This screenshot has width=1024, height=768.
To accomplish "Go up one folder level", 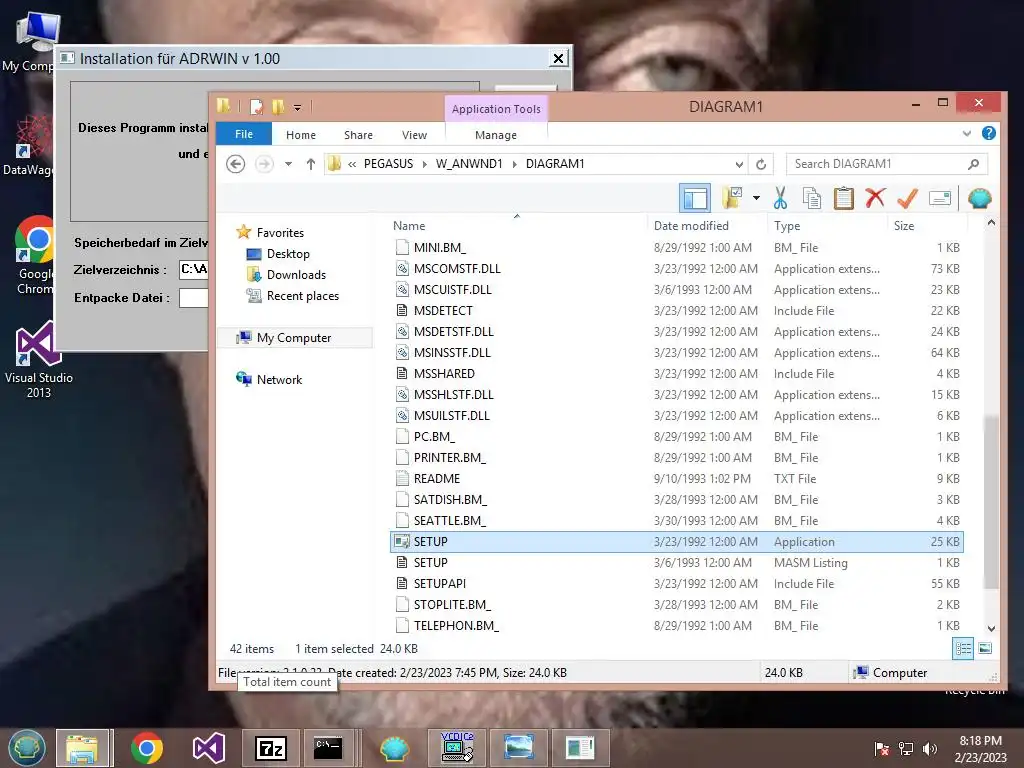I will (311, 164).
